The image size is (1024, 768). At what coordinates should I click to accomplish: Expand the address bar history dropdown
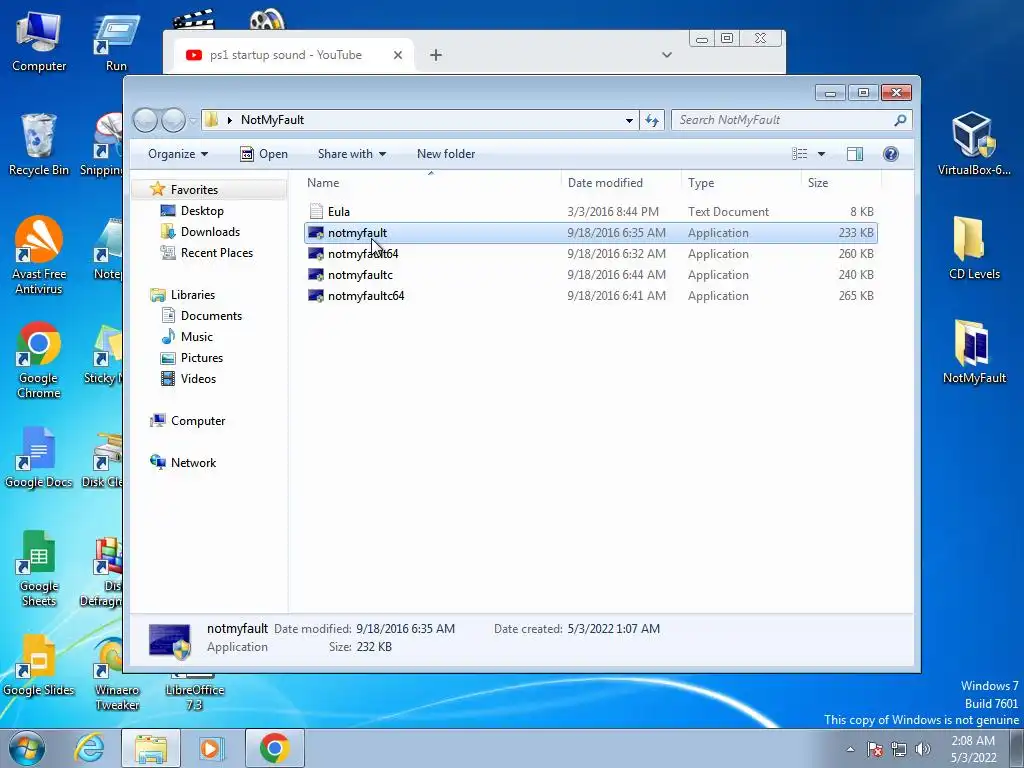click(x=629, y=120)
